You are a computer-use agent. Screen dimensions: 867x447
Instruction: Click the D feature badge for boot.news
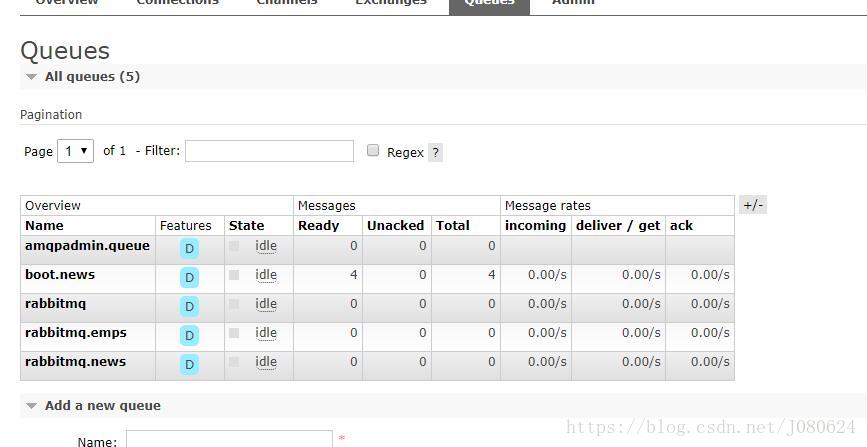click(189, 278)
